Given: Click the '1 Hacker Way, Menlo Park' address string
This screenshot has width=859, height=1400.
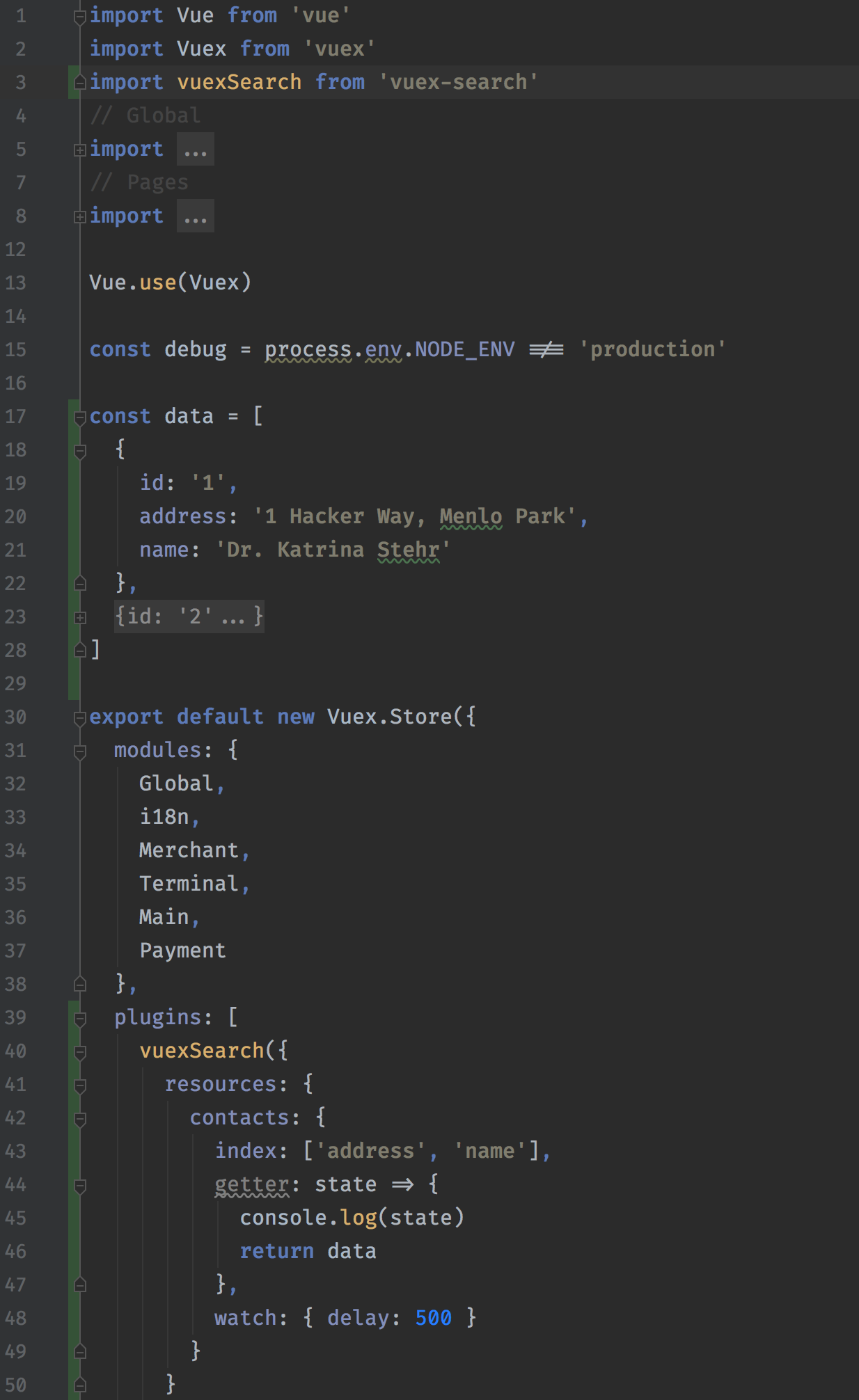Looking at the screenshot, I should tap(415, 516).
